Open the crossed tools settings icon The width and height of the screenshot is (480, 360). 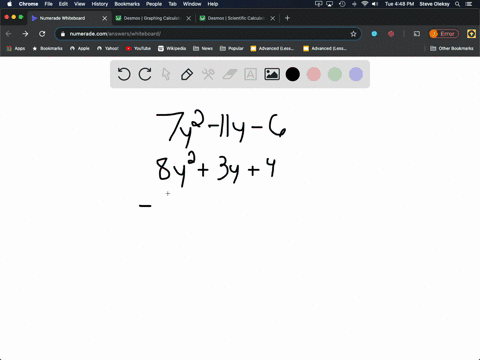208,74
